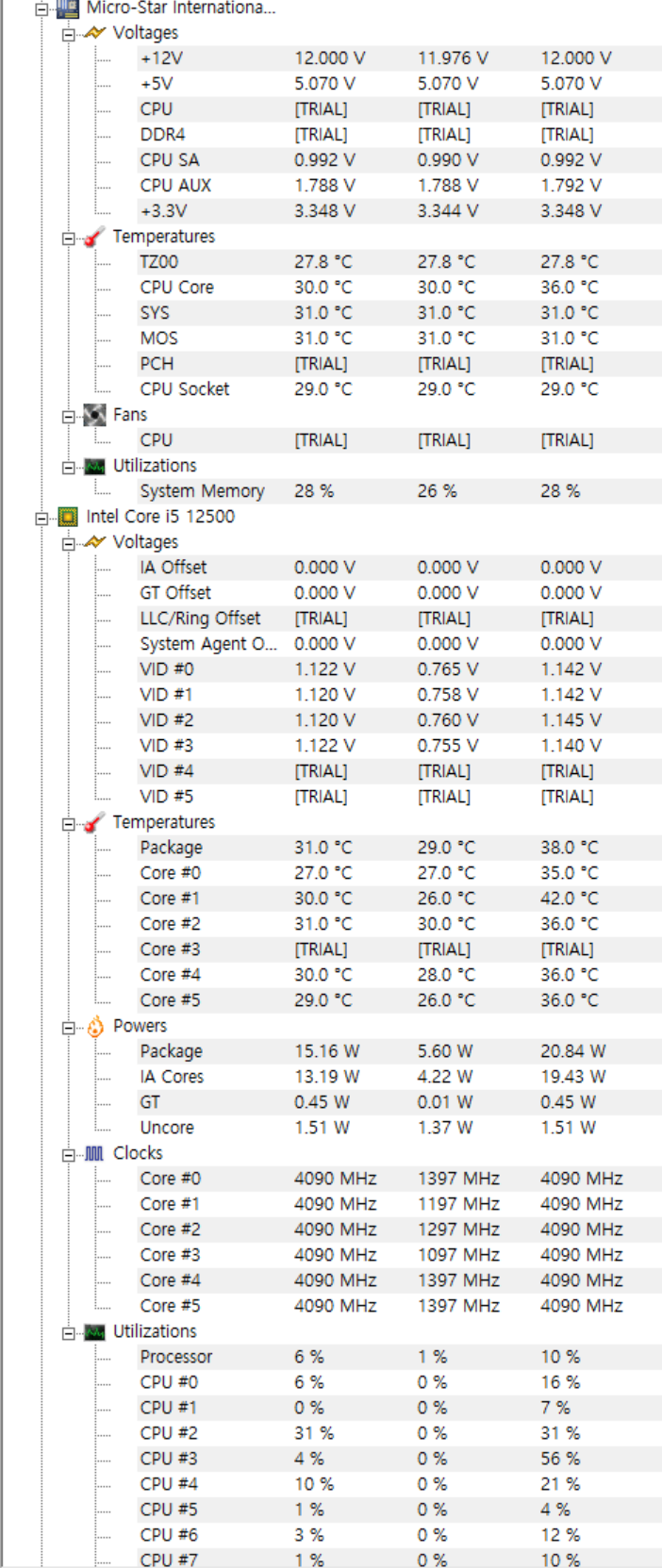Click the motherboard Utilizations graph icon
662x1568 pixels.
point(94,466)
